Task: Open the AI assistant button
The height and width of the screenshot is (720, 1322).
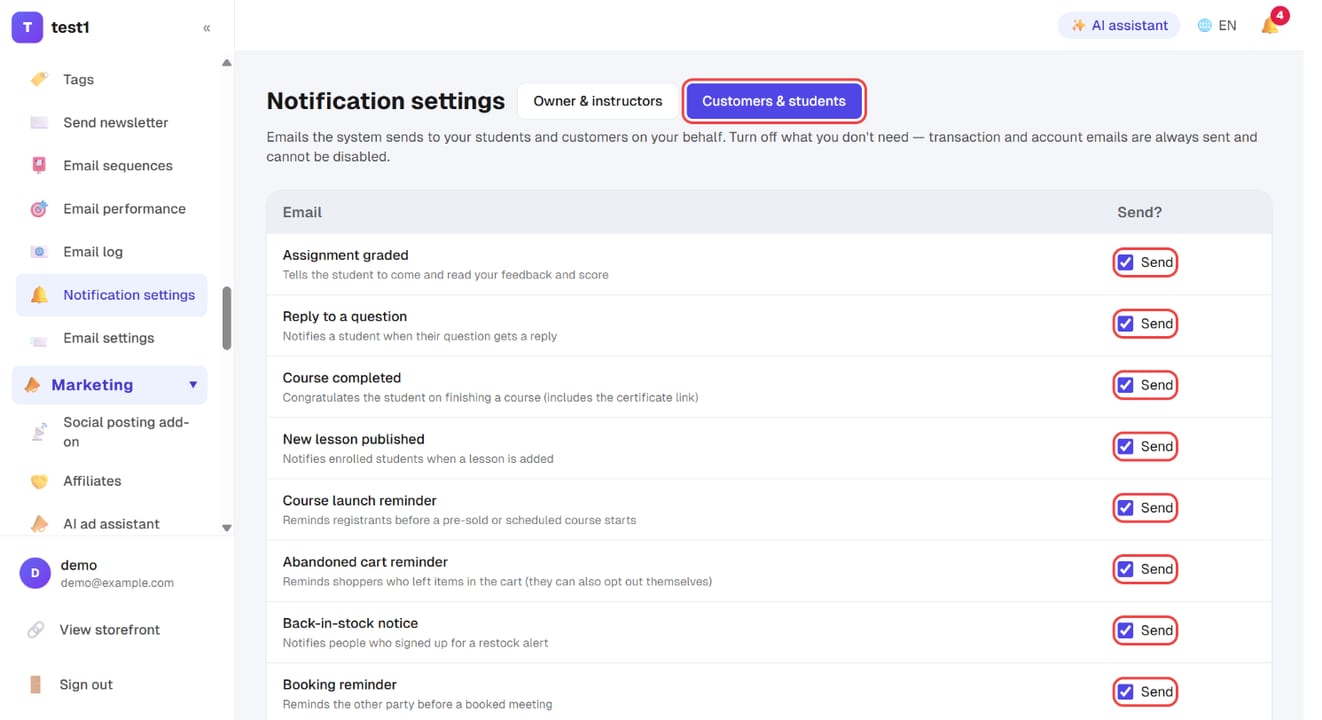Action: pyautogui.click(x=1119, y=26)
